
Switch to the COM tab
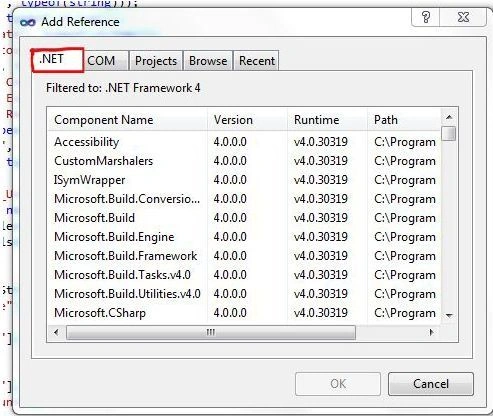point(101,61)
